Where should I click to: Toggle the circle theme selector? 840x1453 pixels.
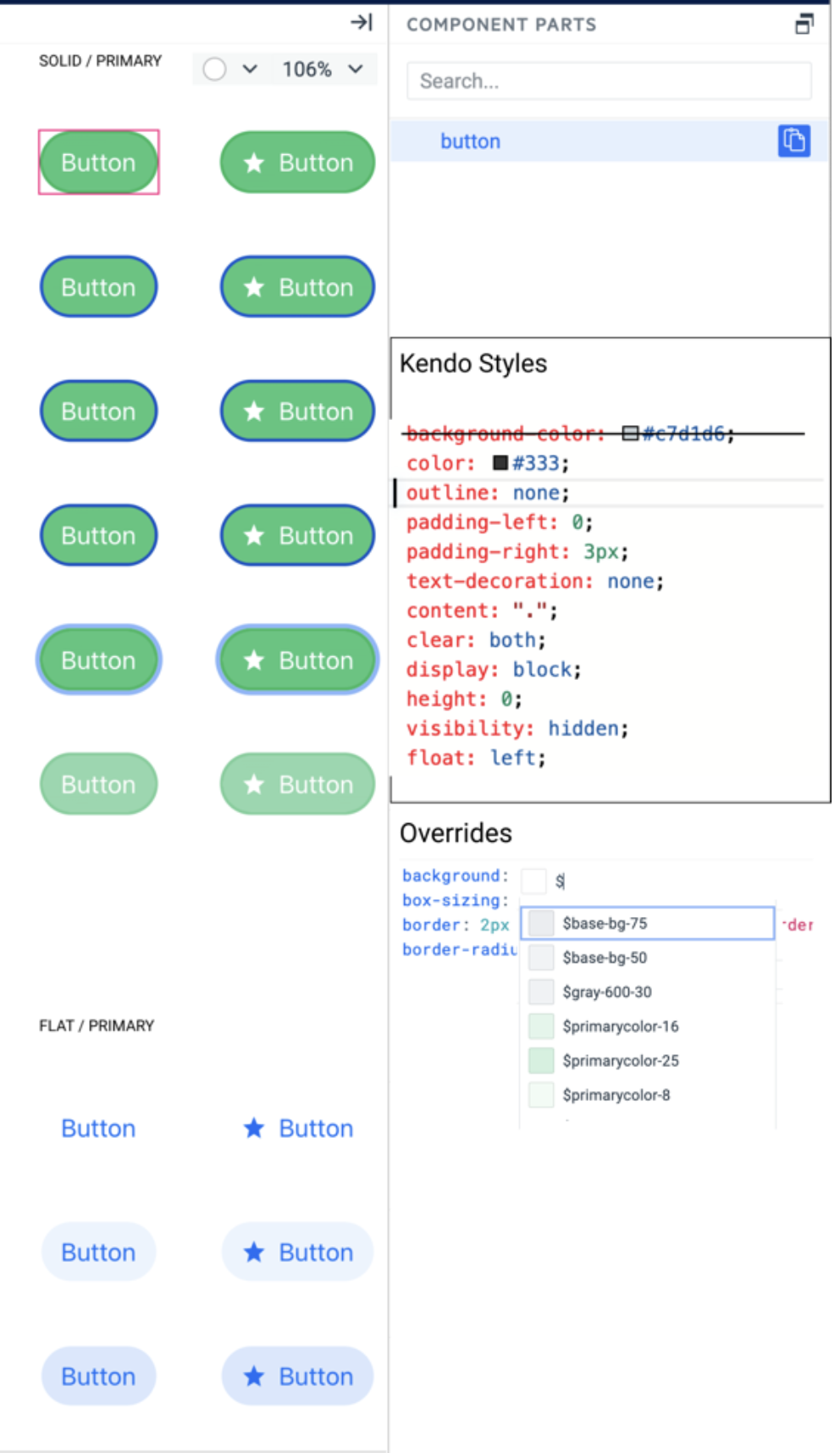(215, 69)
